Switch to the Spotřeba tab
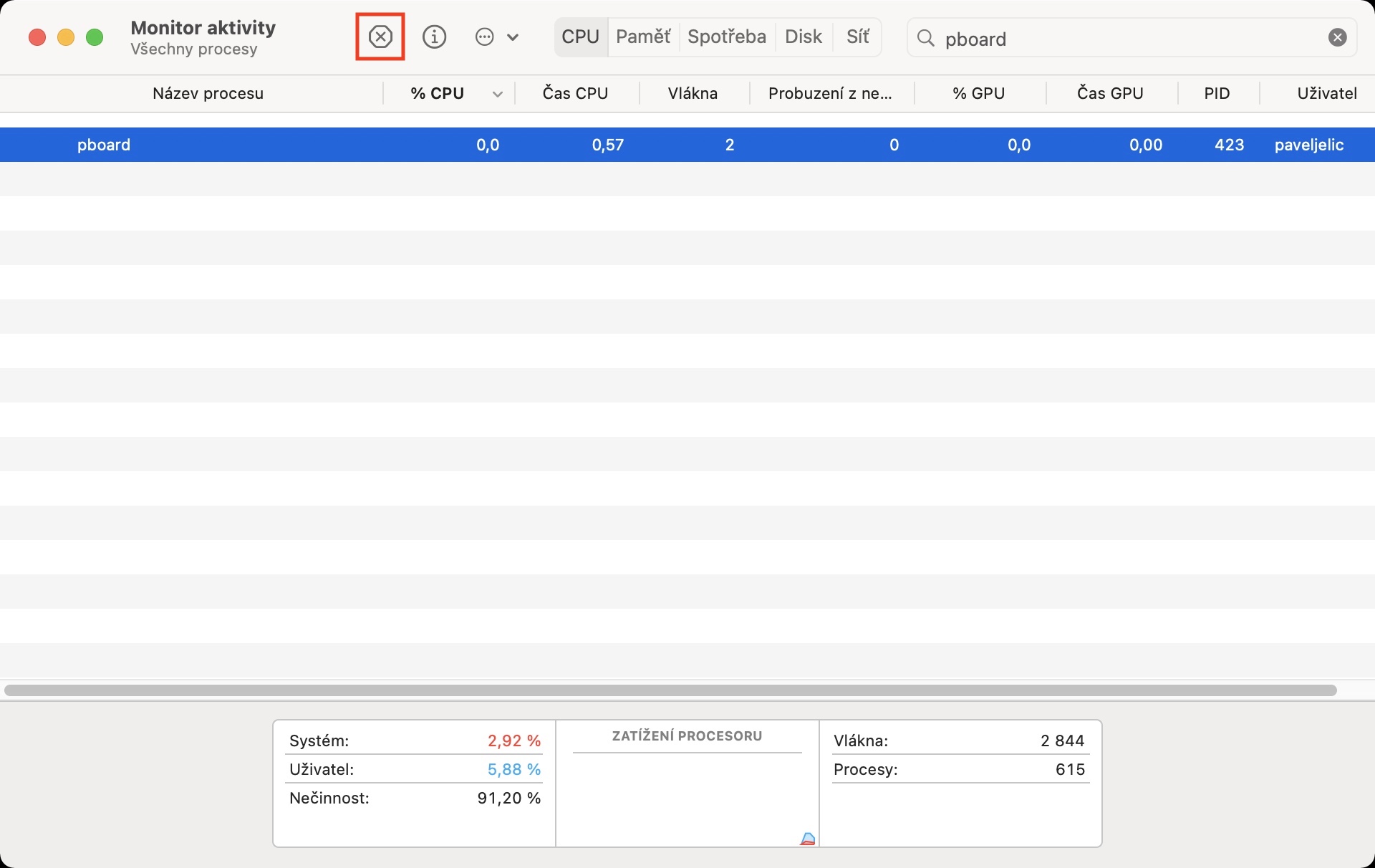Viewport: 1375px width, 868px height. (x=726, y=37)
